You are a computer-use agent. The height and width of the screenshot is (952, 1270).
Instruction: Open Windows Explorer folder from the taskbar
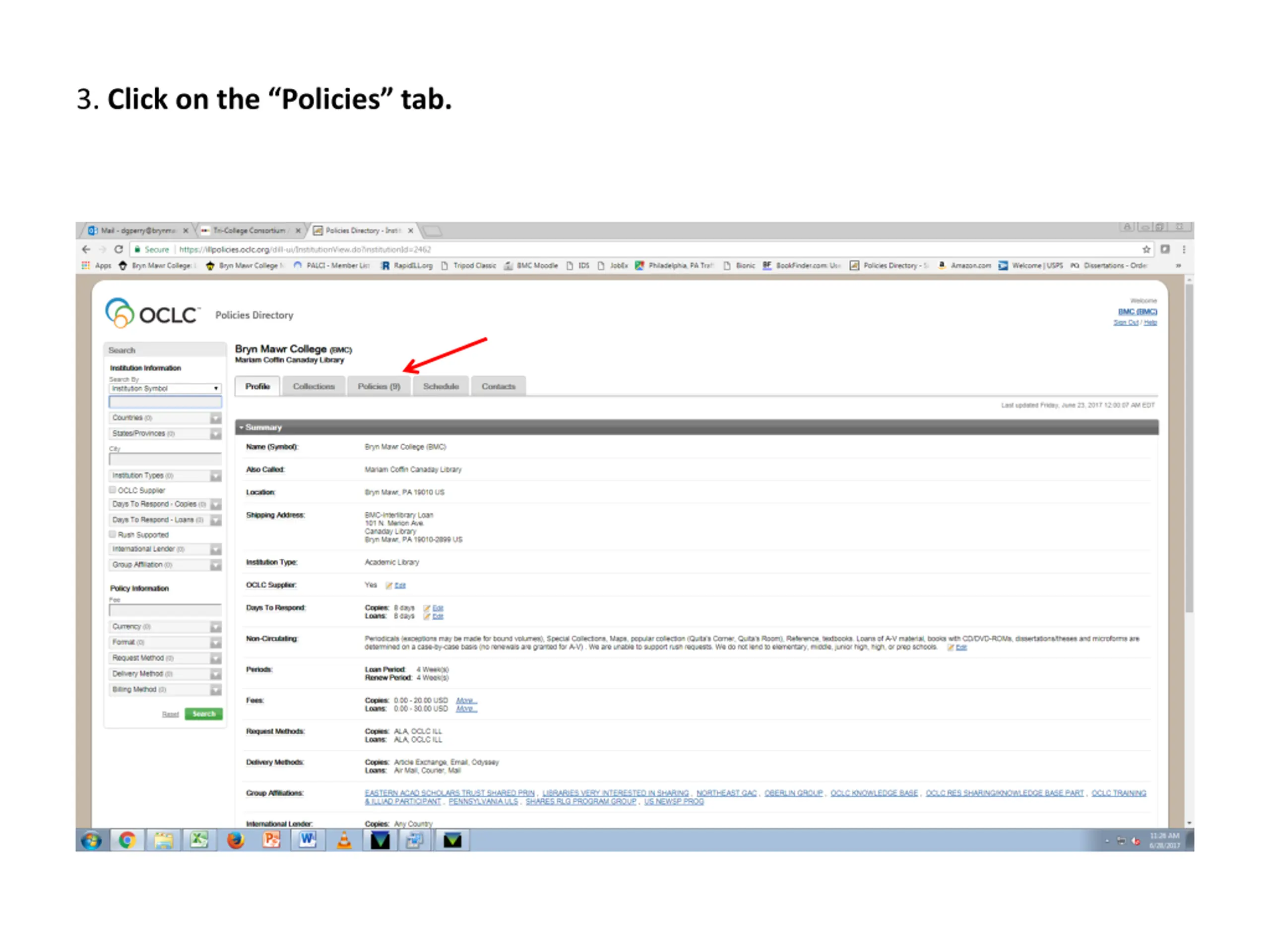(x=163, y=840)
